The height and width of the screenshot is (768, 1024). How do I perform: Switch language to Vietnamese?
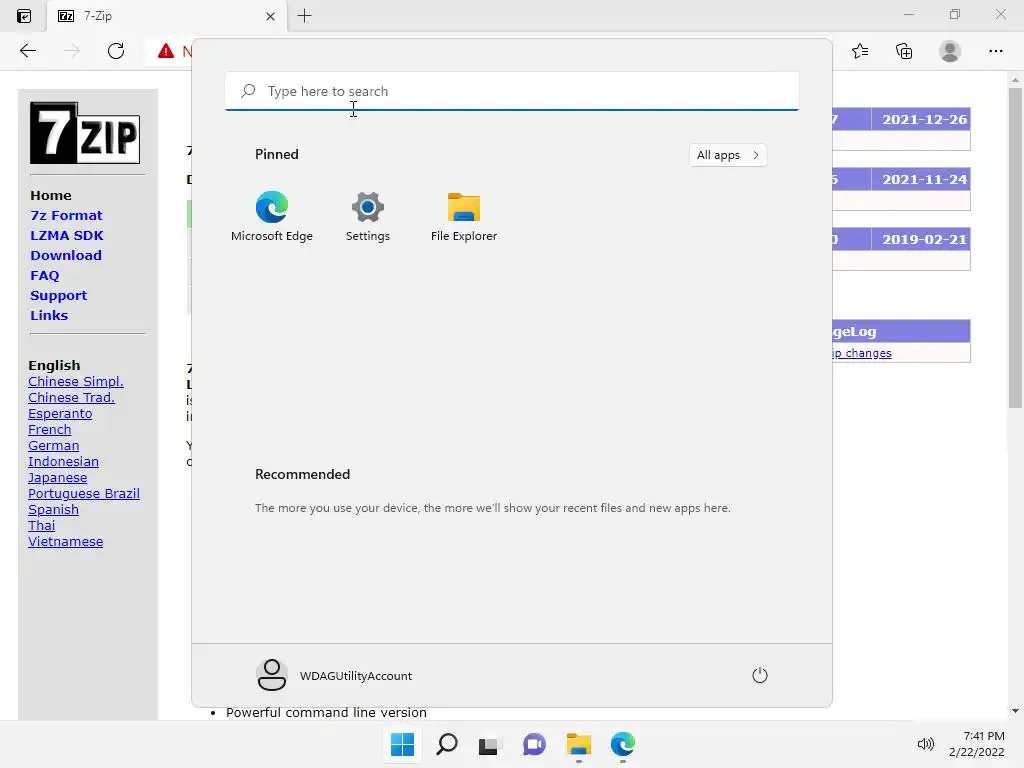[x=65, y=541]
